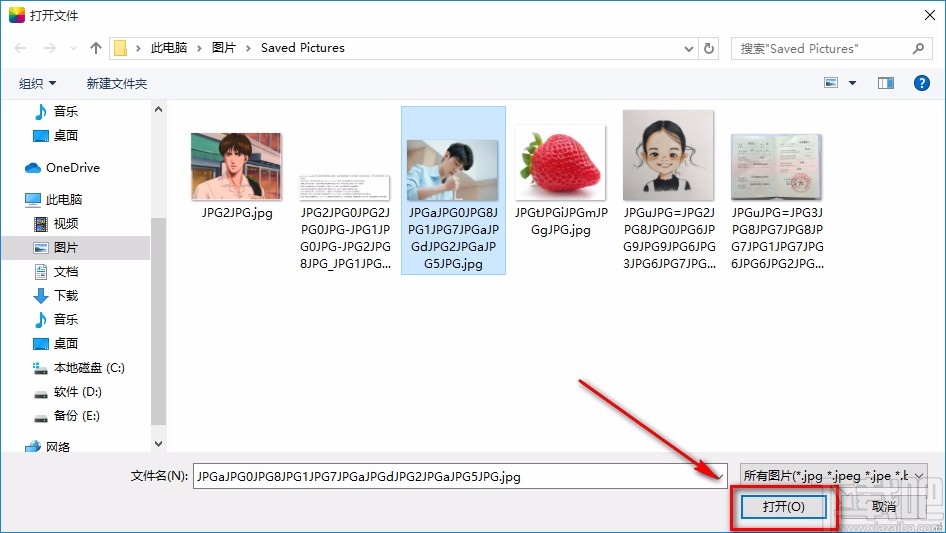
Task: Go back to previous folder
Action: [20, 48]
